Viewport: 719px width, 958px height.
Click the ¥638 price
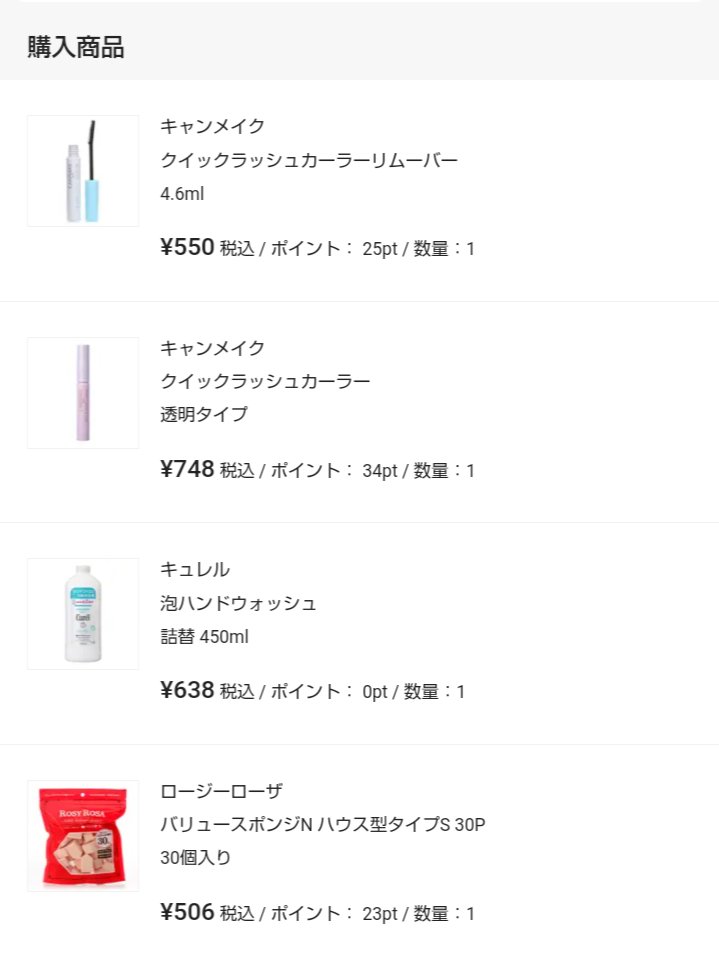(x=187, y=691)
